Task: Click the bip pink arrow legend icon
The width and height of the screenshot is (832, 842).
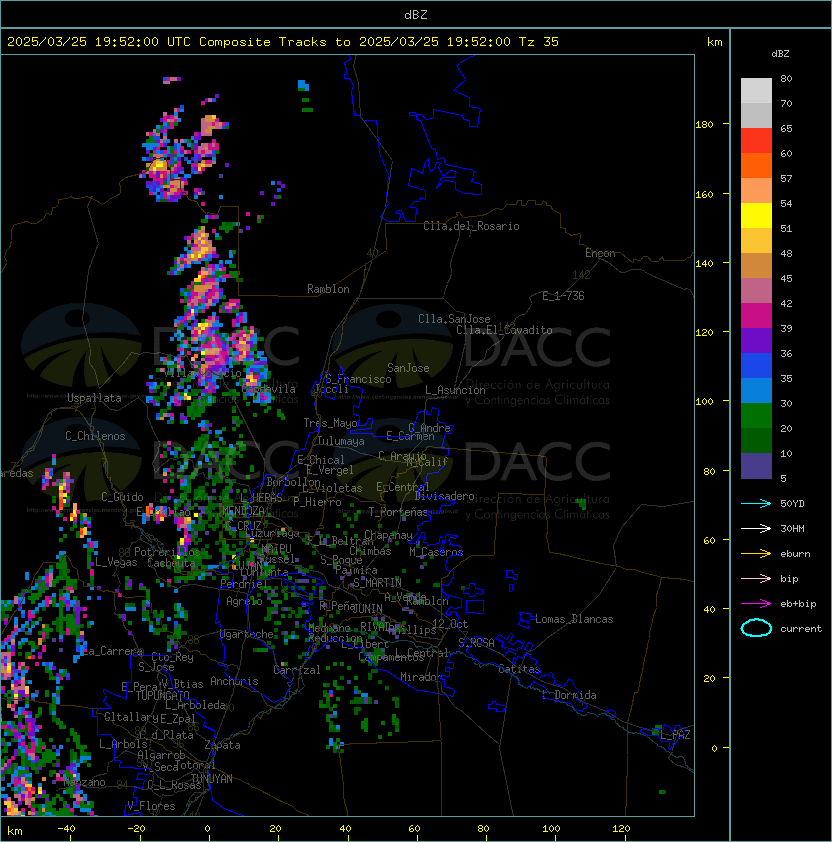Action: (x=756, y=578)
